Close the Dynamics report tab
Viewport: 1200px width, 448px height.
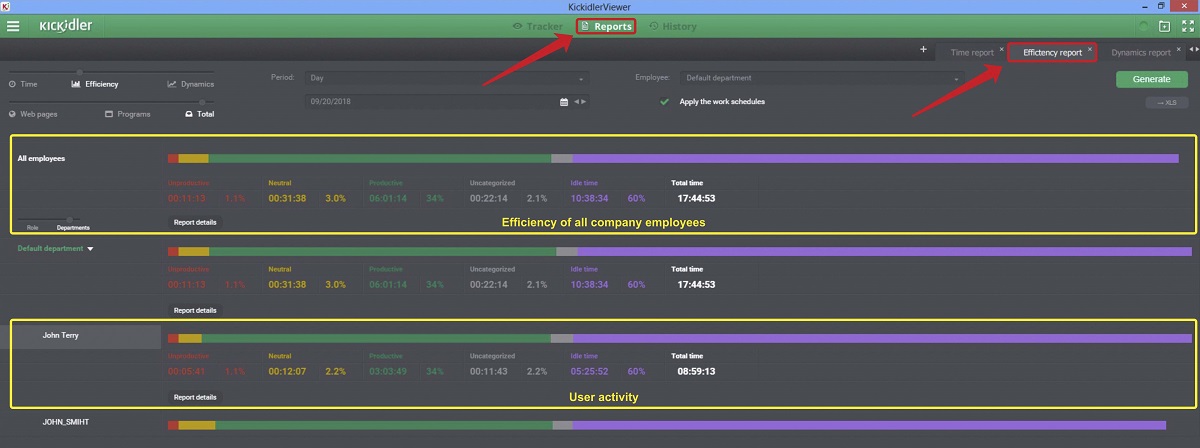tap(1178, 48)
